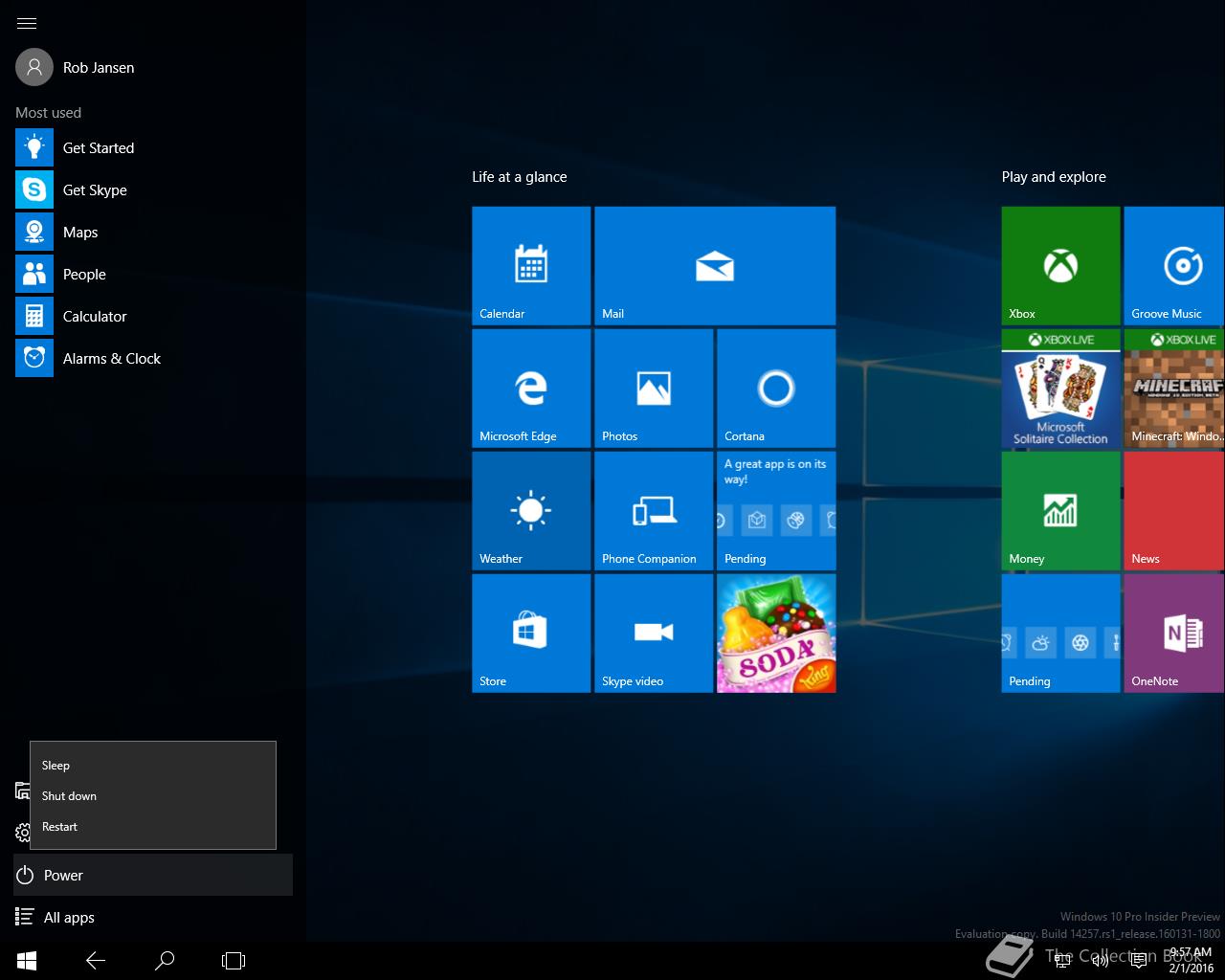Viewport: 1225px width, 980px height.
Task: Choose Restart in the power menu
Action: 153,827
